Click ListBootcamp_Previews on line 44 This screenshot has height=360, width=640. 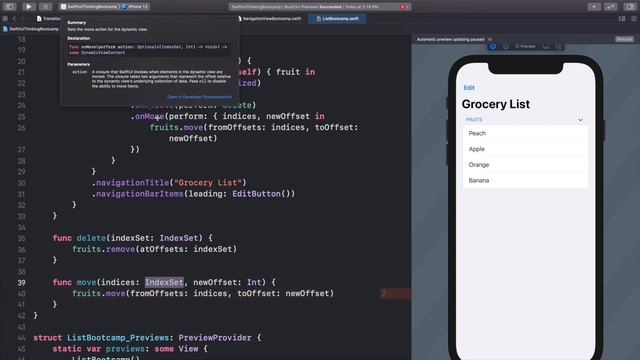[x=118, y=338]
